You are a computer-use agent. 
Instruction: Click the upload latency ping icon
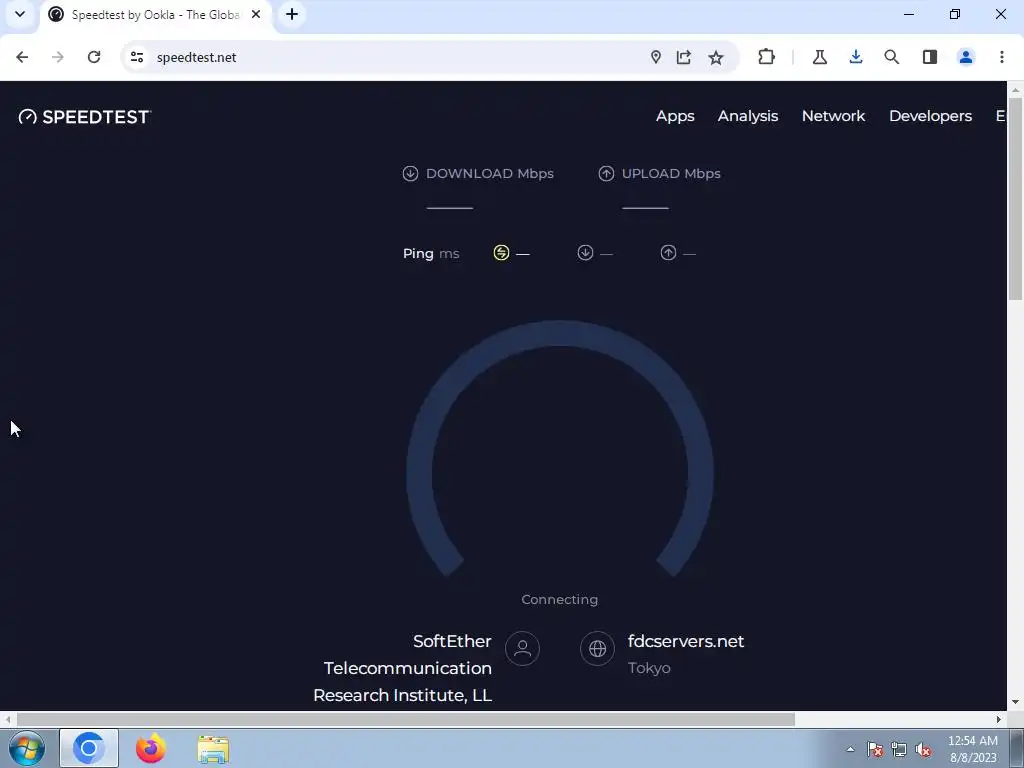668,253
